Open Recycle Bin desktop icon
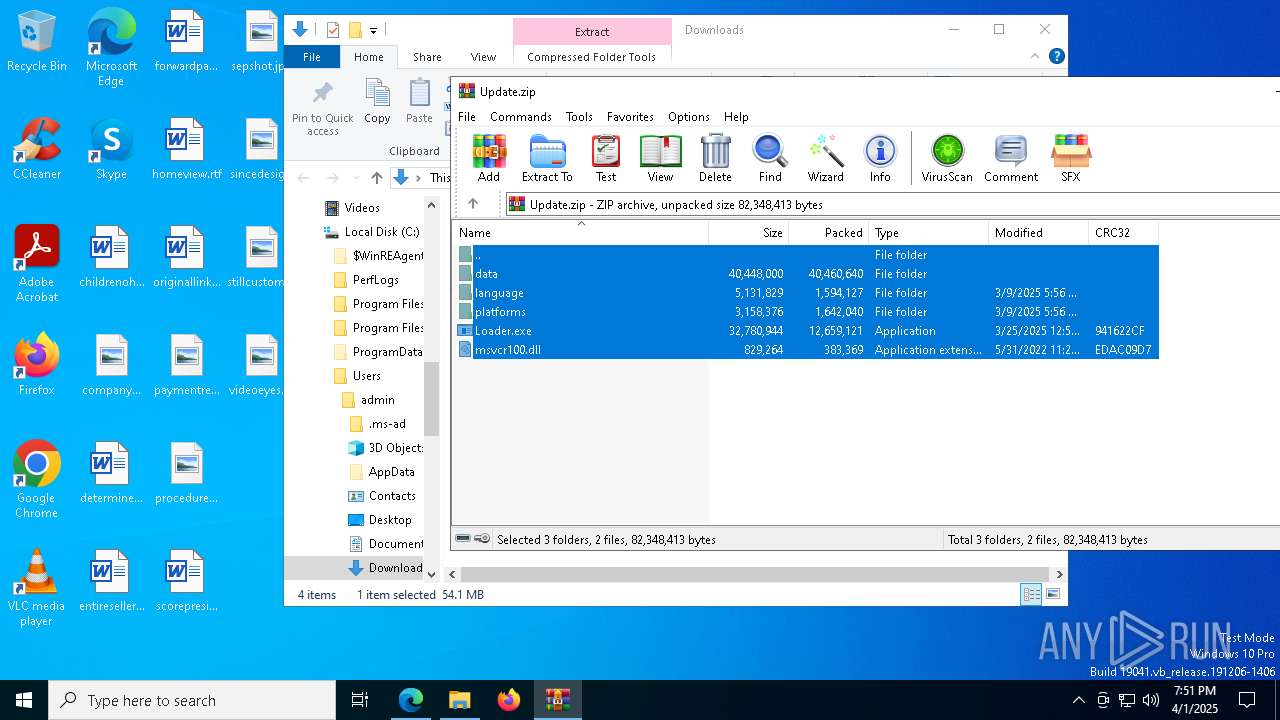Image resolution: width=1280 pixels, height=720 pixels. (x=37, y=42)
